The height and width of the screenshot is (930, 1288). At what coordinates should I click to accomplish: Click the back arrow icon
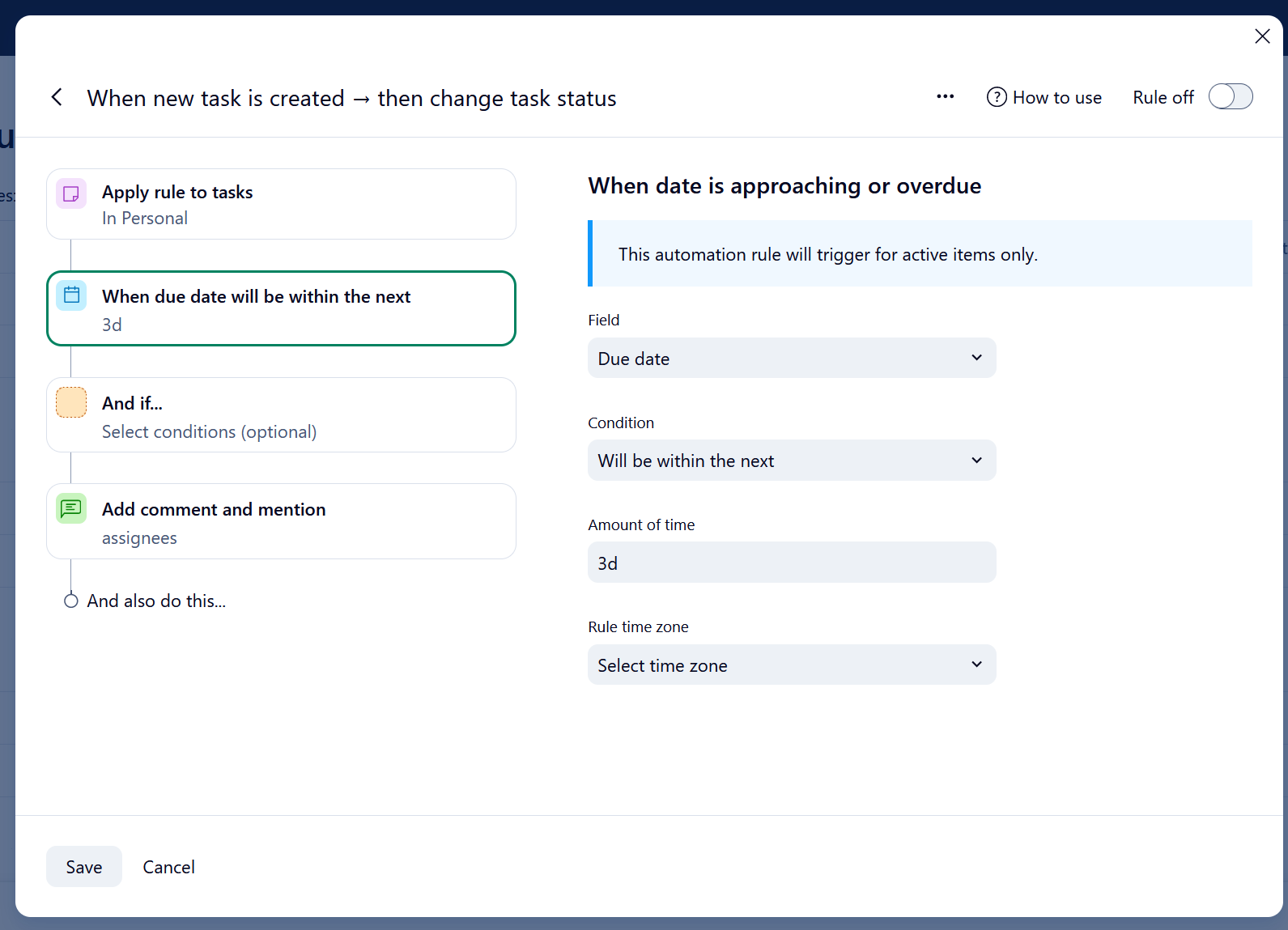coord(57,98)
